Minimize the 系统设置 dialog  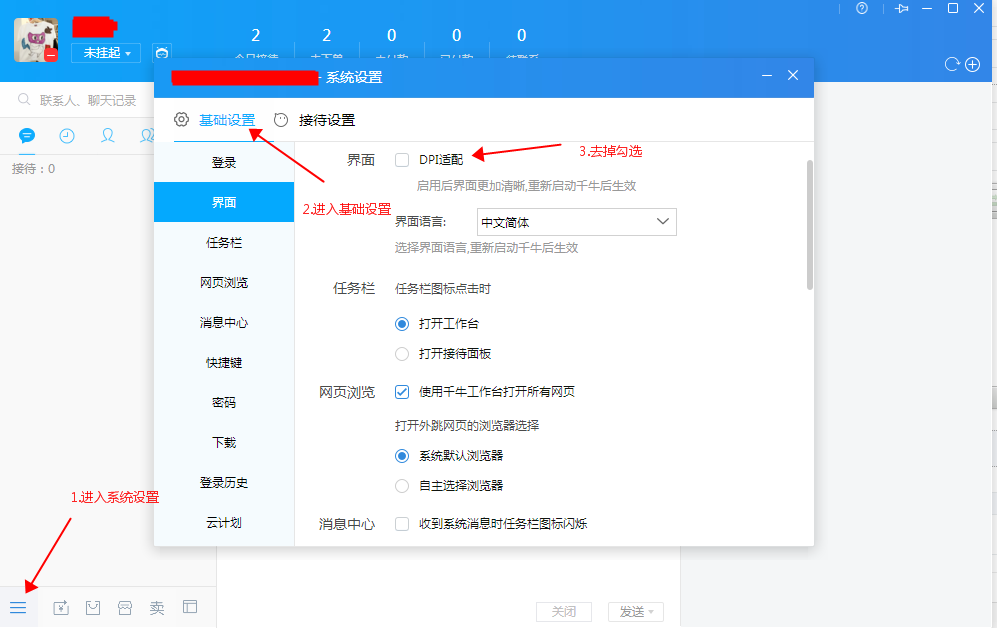point(767,75)
